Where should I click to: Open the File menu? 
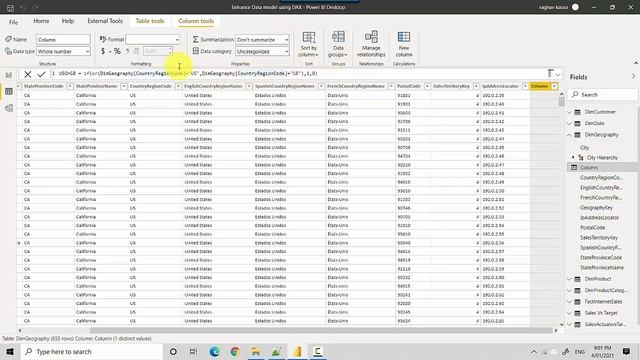13,22
